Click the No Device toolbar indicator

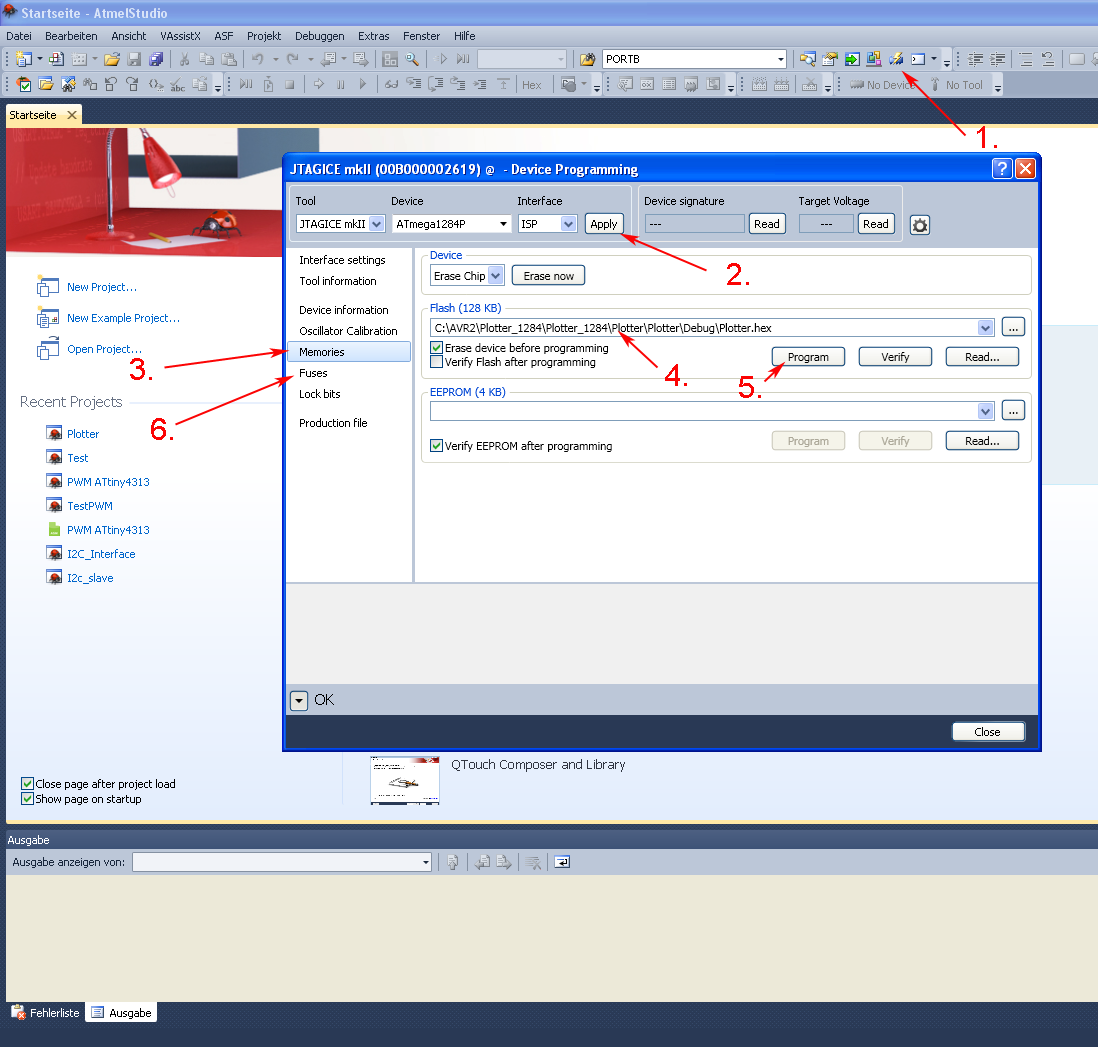point(882,85)
